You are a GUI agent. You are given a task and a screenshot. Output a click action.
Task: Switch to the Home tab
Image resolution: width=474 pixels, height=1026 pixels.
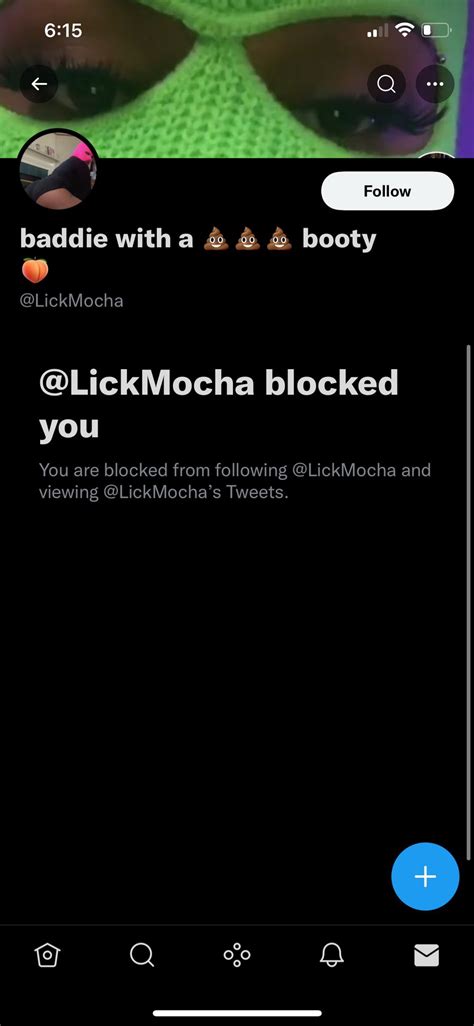coord(48,956)
